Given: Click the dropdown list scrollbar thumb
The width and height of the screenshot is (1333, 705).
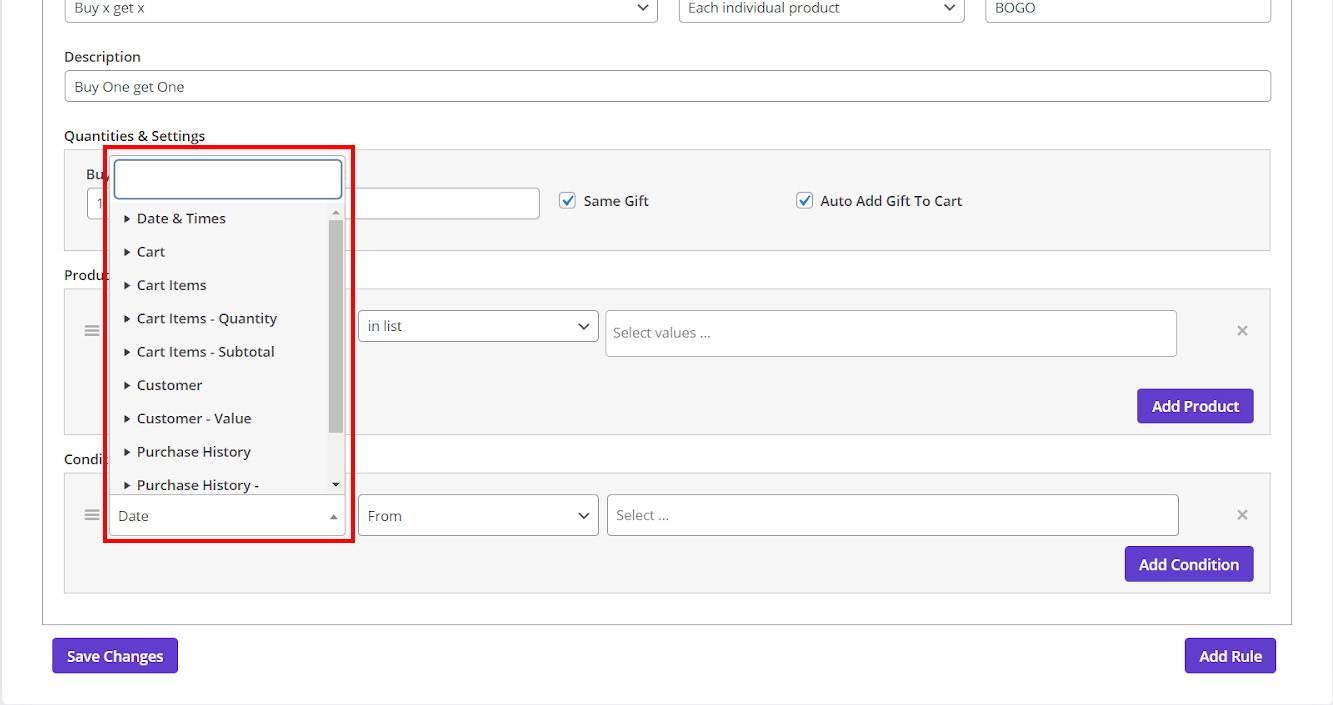Looking at the screenshot, I should (x=336, y=325).
